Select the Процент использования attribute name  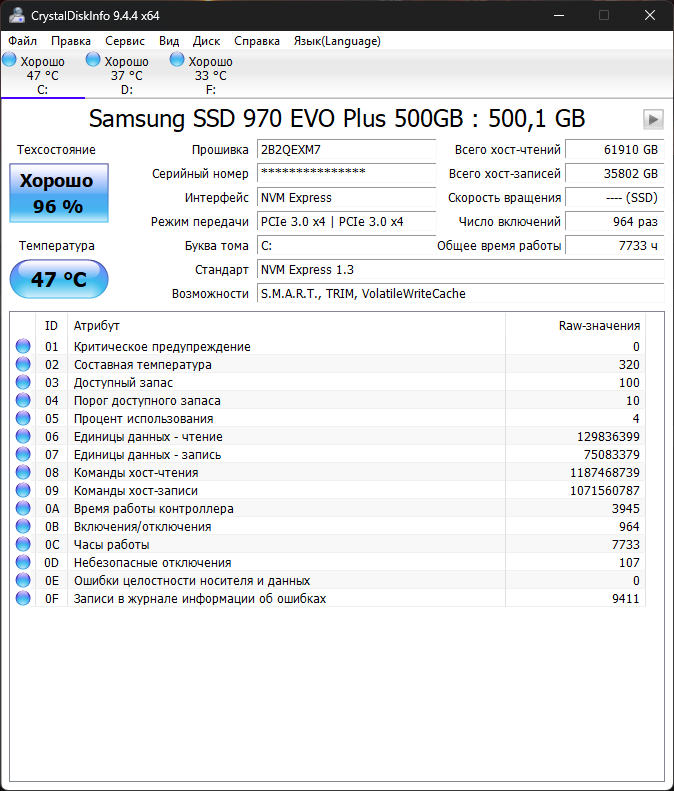tap(143, 419)
